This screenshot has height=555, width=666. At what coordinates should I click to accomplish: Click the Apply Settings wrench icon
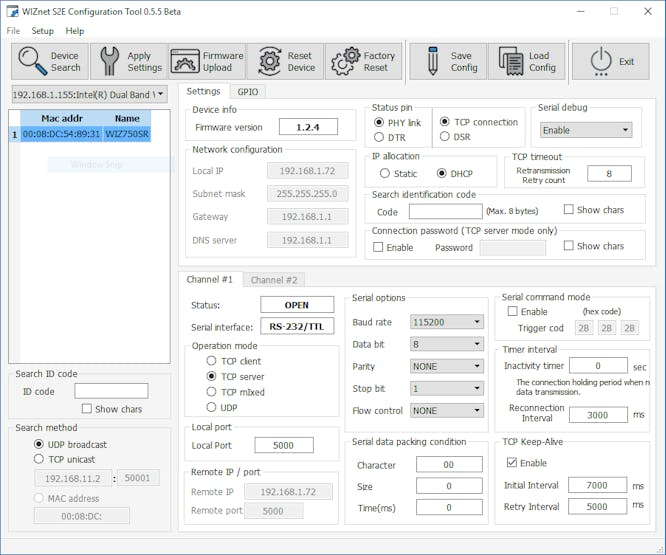pyautogui.click(x=109, y=62)
